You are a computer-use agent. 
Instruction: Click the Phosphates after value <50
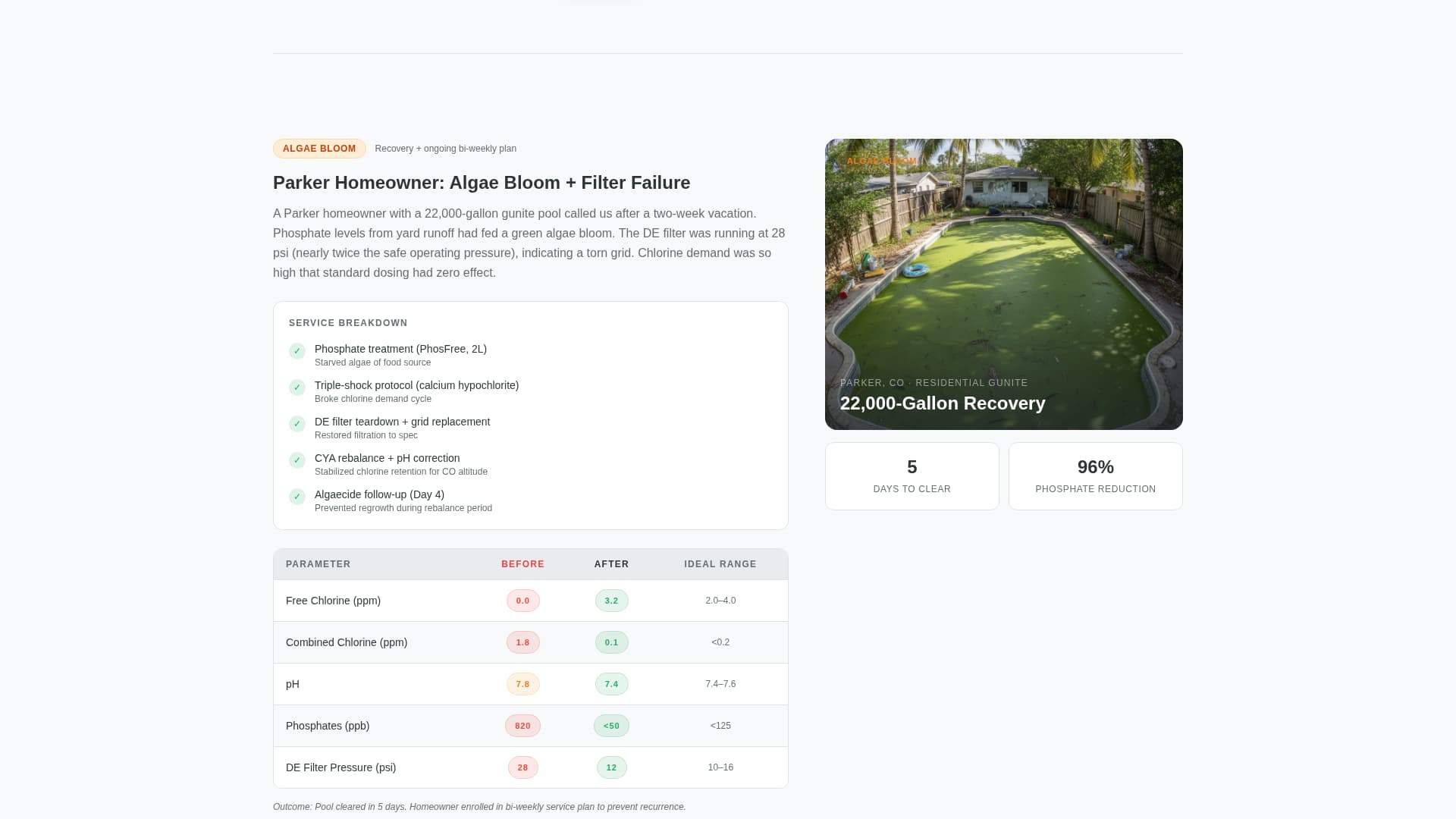612,726
